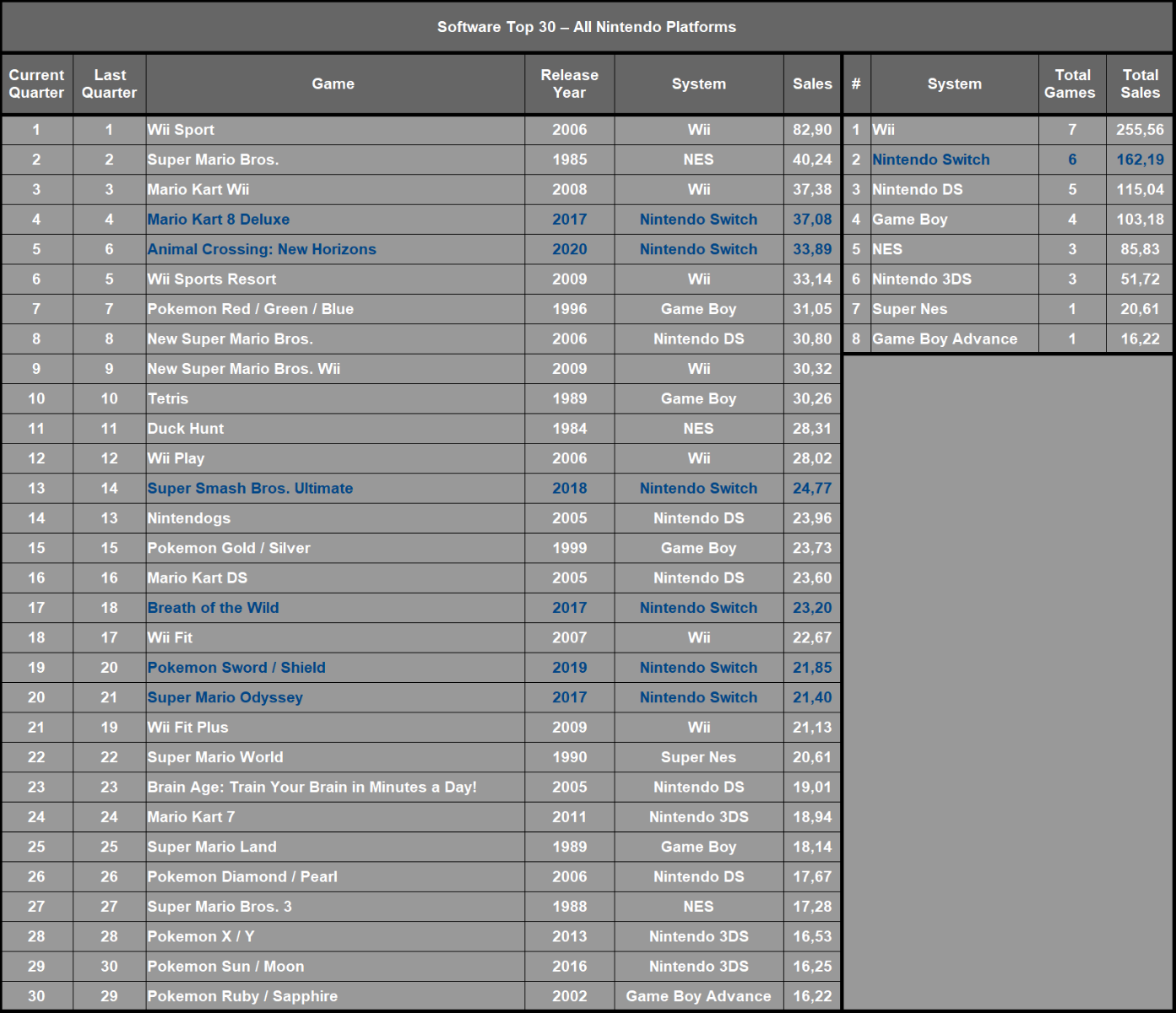The height and width of the screenshot is (1013, 1176).
Task: Select the release year '2002'
Action: pyautogui.click(x=570, y=996)
